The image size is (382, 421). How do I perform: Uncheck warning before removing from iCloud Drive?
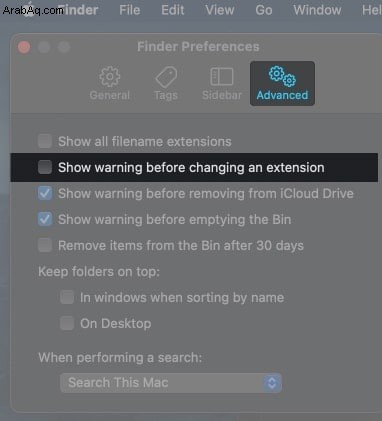(45, 193)
